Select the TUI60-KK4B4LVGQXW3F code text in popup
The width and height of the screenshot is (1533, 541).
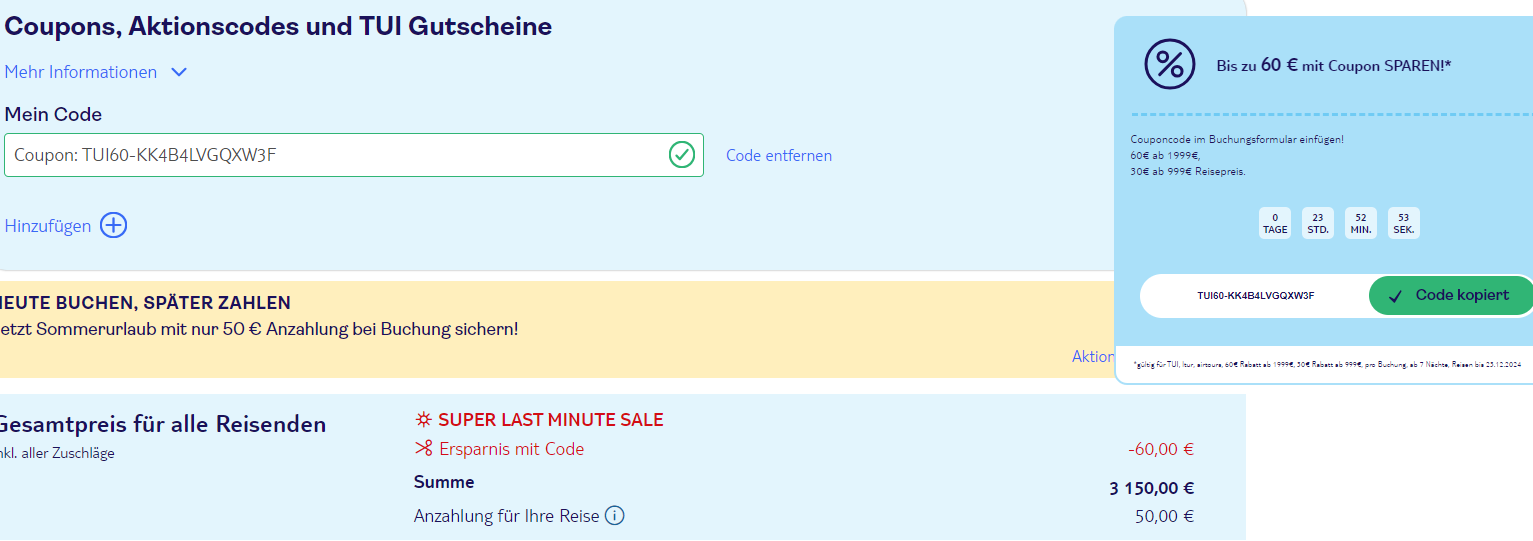click(x=1256, y=296)
